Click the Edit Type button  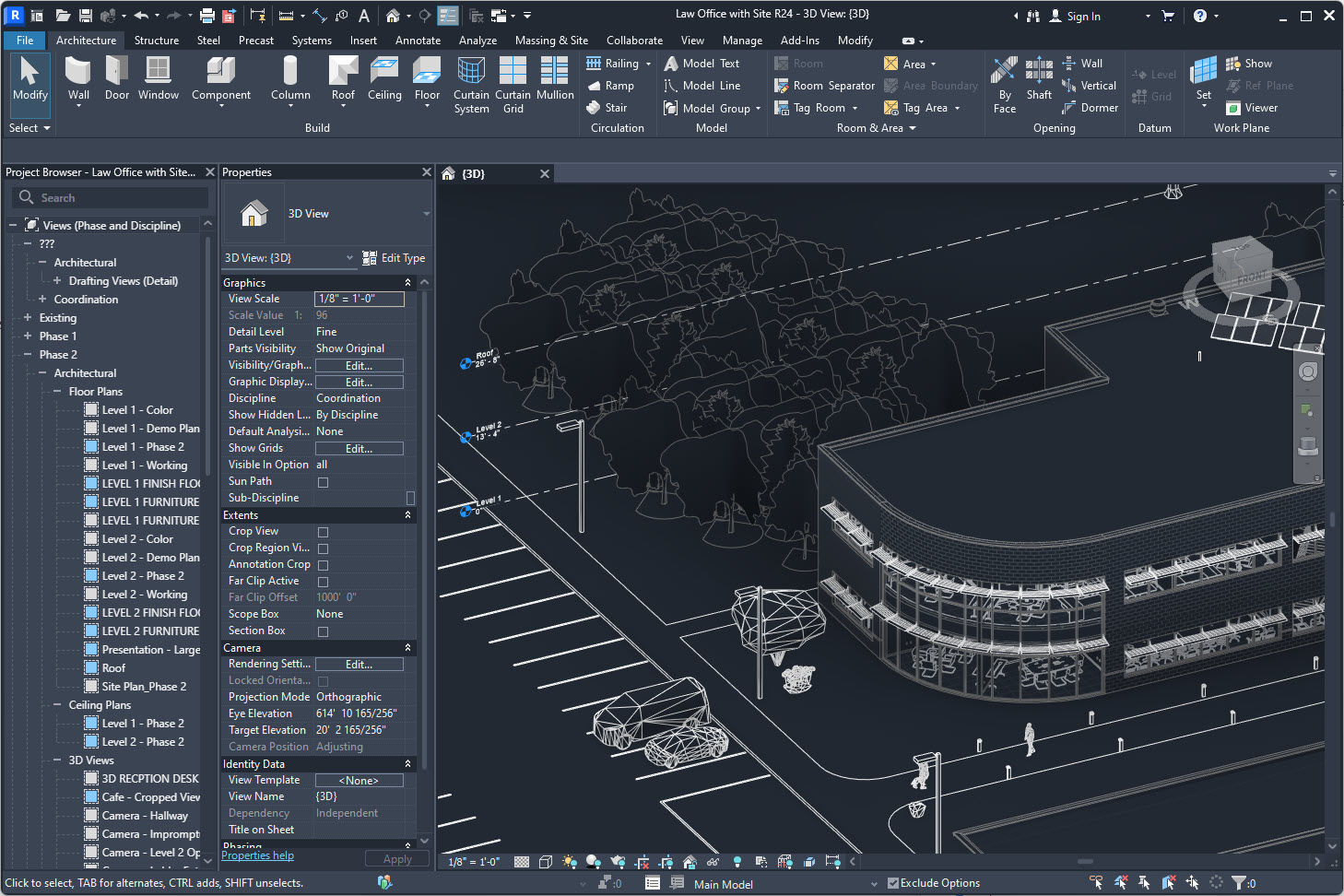click(394, 258)
